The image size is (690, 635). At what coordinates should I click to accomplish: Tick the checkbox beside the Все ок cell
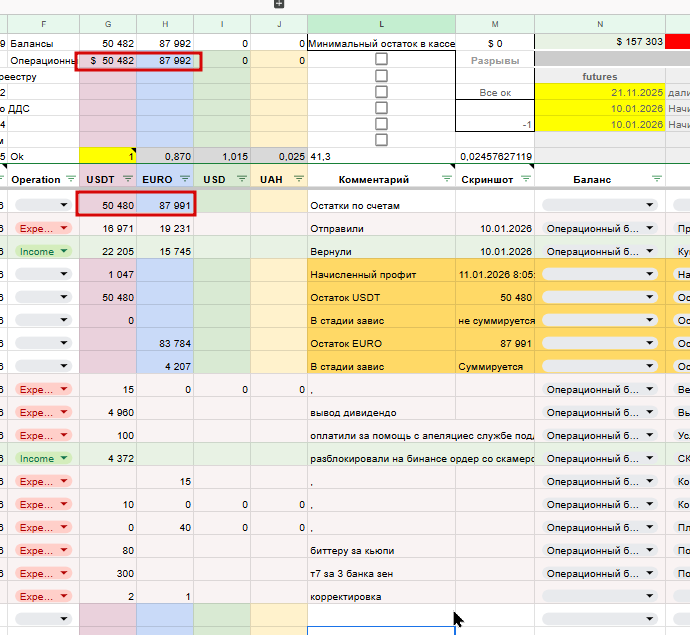pos(381,92)
